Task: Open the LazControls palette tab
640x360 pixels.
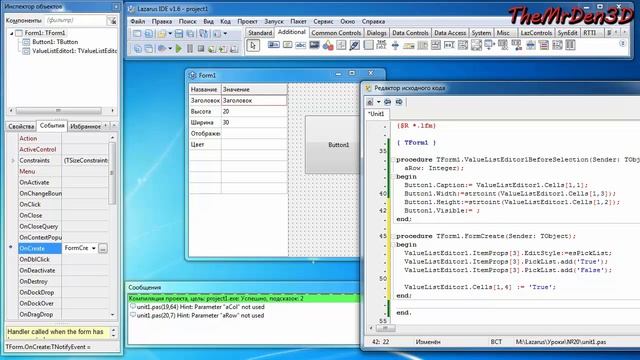Action: coord(536,33)
